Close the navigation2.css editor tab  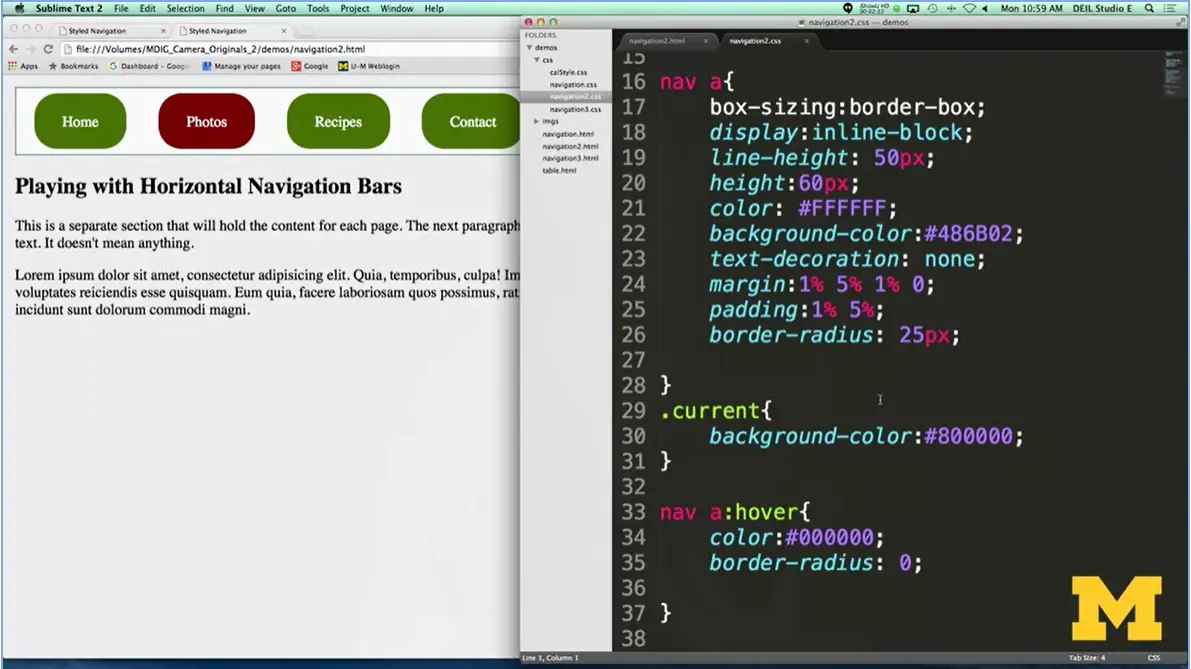tap(806, 41)
